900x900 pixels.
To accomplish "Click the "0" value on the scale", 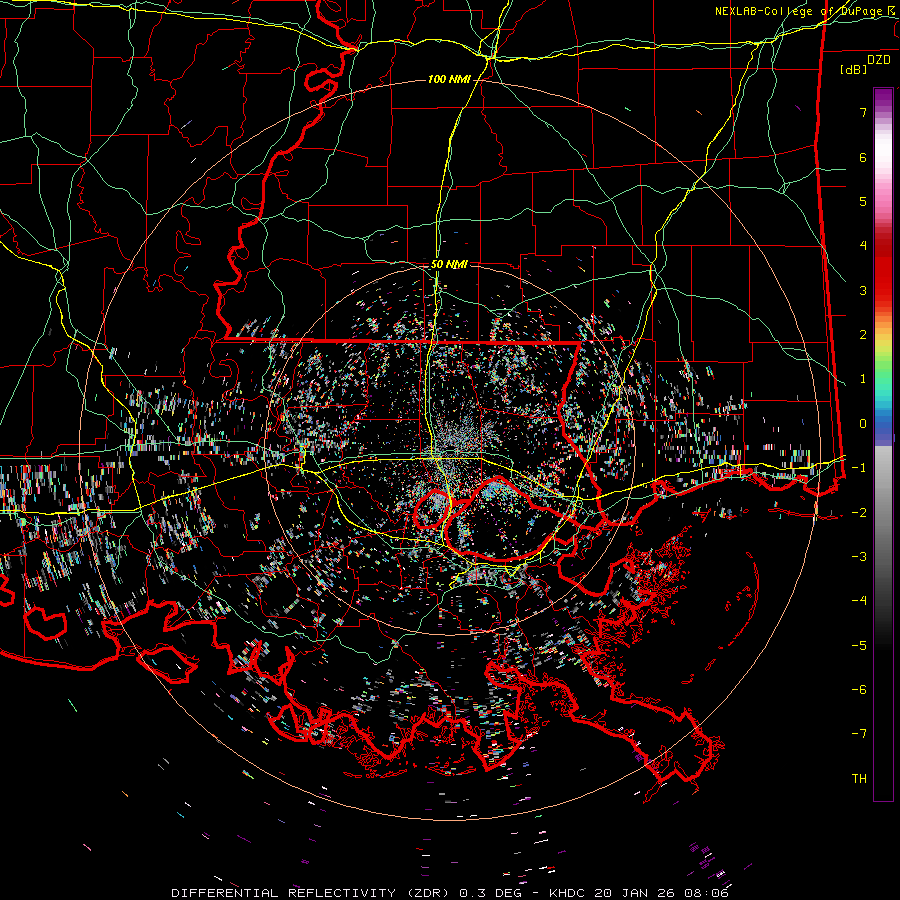I will coord(863,424).
